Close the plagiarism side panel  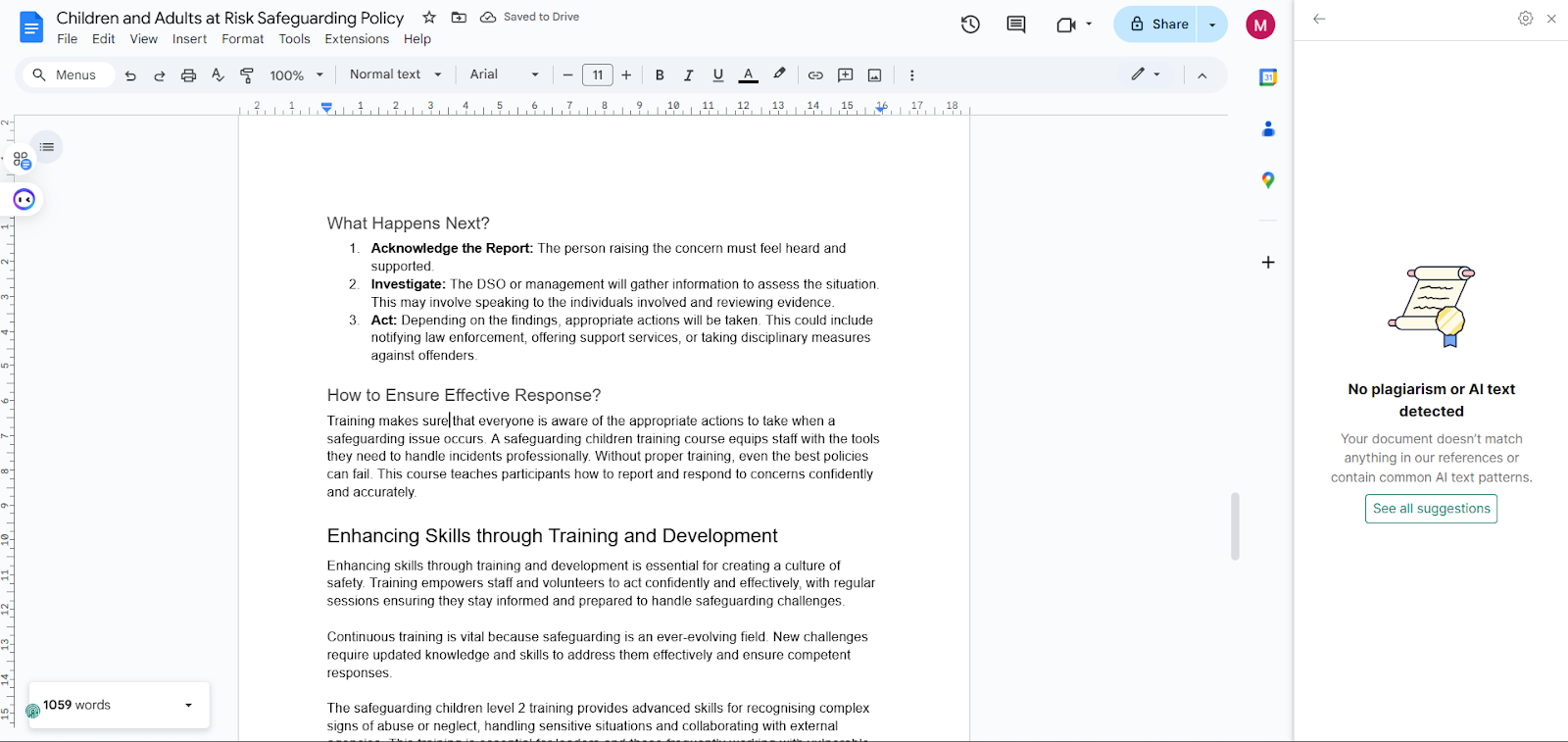tap(1551, 19)
